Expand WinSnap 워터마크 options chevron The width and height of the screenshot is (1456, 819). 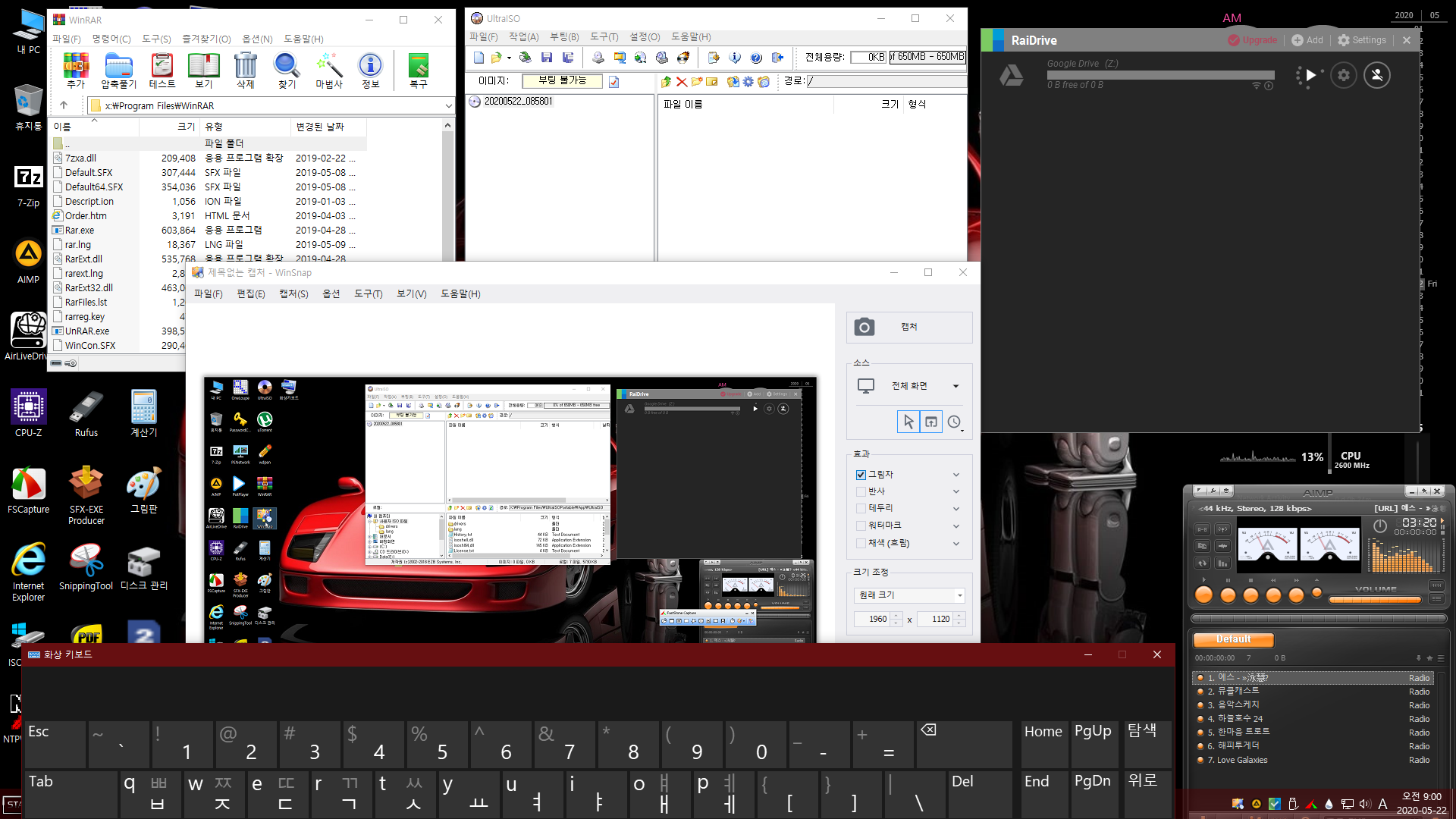(956, 526)
